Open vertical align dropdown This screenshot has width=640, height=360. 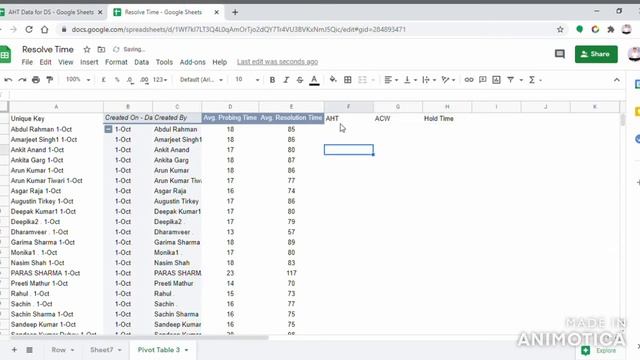click(410, 80)
